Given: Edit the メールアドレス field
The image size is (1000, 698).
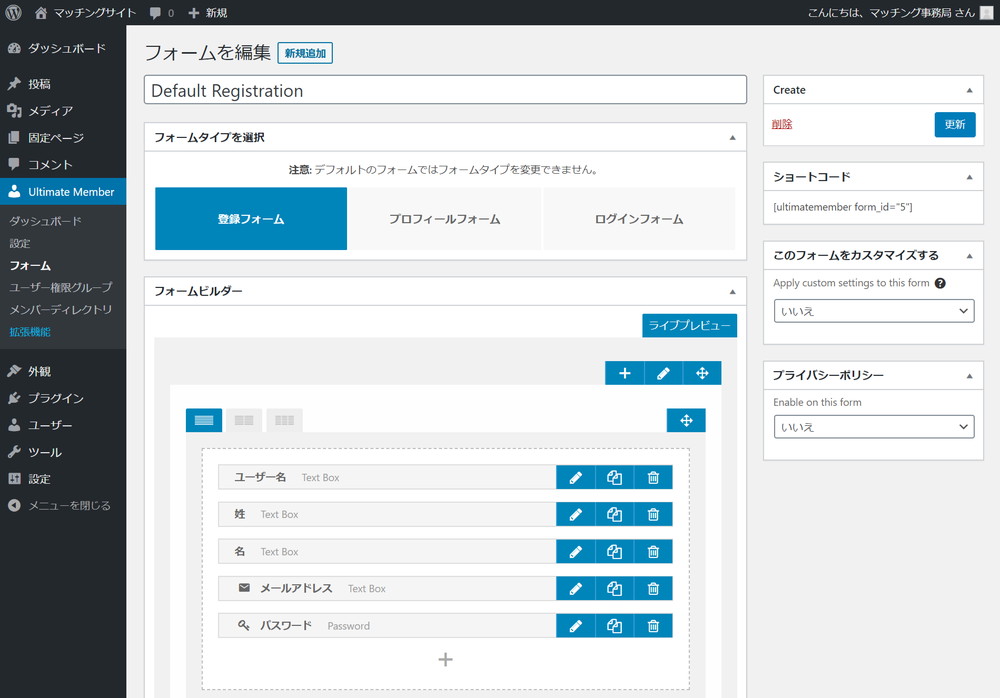Looking at the screenshot, I should pyautogui.click(x=575, y=589).
